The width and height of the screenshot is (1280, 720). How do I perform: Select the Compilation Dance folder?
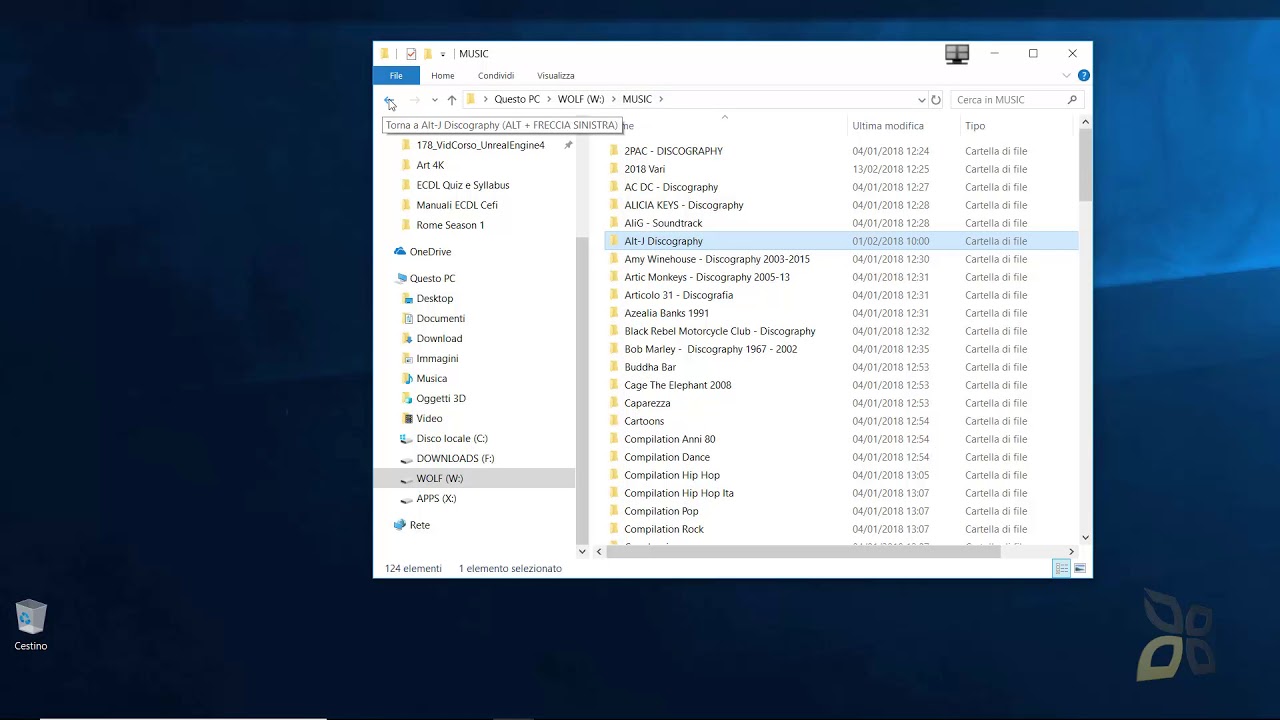(667, 457)
